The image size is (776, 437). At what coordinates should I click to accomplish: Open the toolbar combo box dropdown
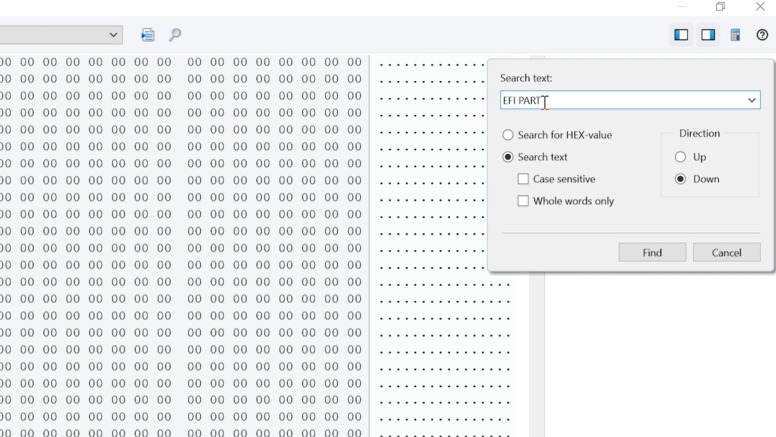tap(113, 35)
